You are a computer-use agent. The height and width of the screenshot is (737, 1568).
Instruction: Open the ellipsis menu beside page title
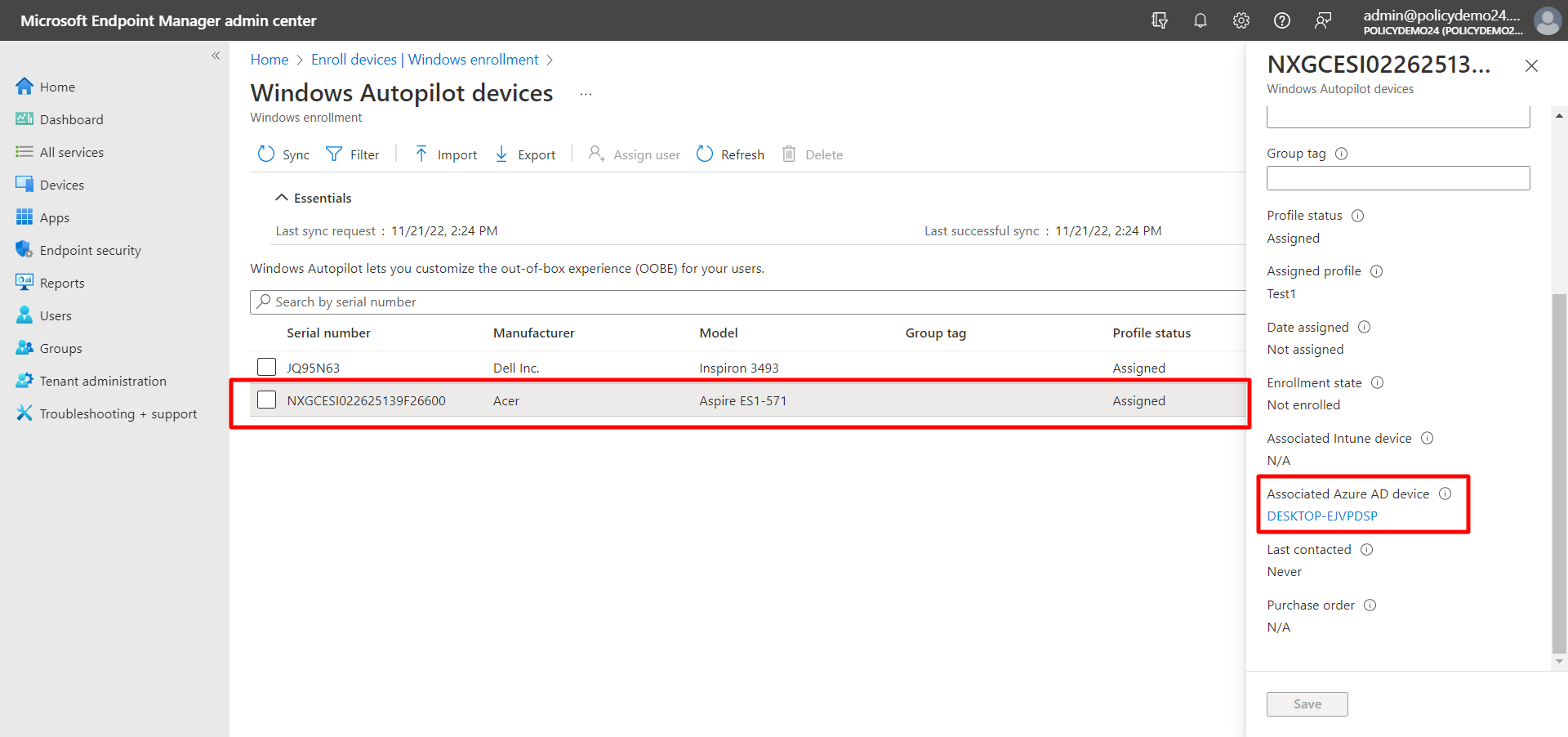(x=586, y=94)
